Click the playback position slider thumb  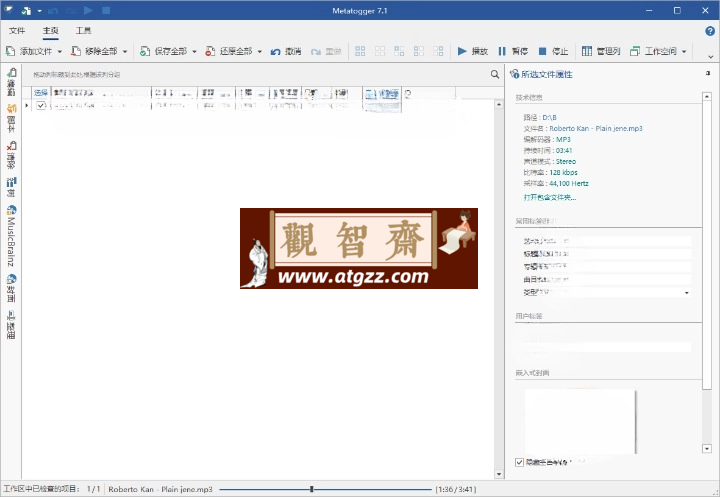tap(312, 489)
